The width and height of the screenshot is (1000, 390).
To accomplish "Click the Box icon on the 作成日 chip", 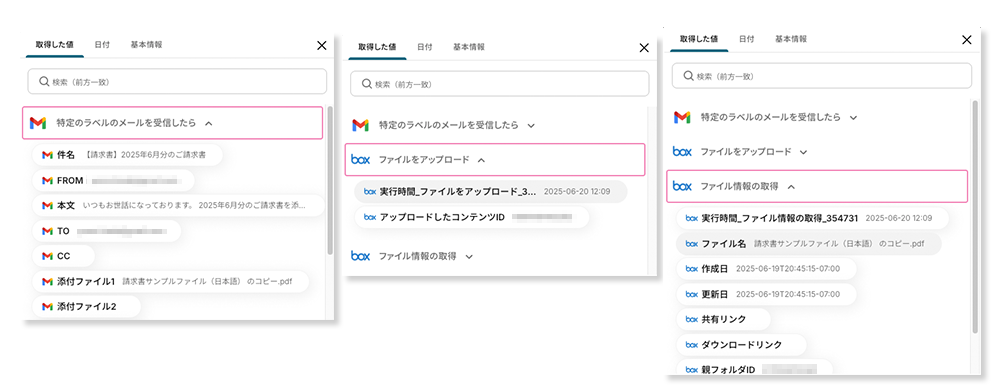I will pos(692,268).
